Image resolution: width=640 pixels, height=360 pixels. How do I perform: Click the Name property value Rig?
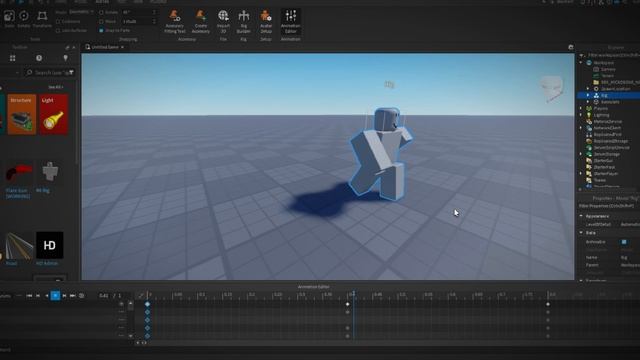click(x=624, y=258)
